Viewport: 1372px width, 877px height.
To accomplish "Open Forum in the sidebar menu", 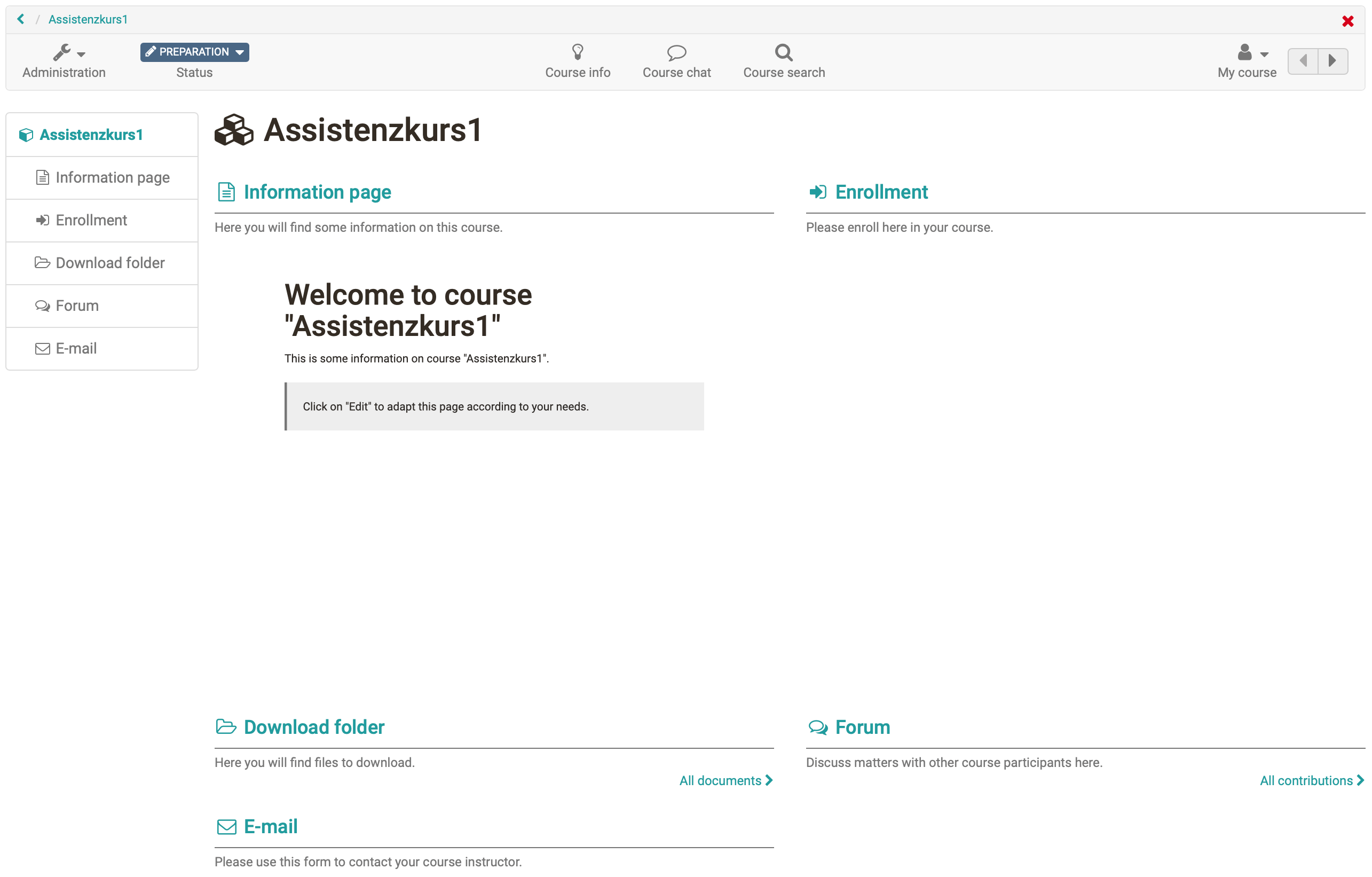I will (77, 306).
